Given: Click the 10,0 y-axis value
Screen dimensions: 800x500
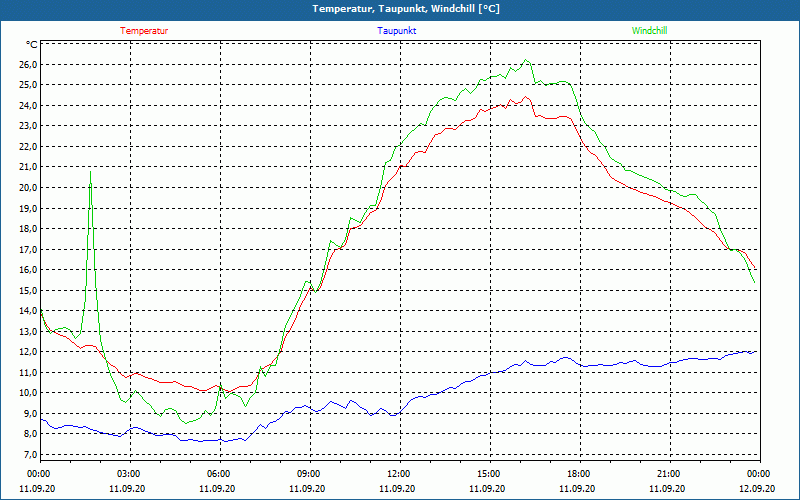Looking at the screenshot, I should 29,393.
